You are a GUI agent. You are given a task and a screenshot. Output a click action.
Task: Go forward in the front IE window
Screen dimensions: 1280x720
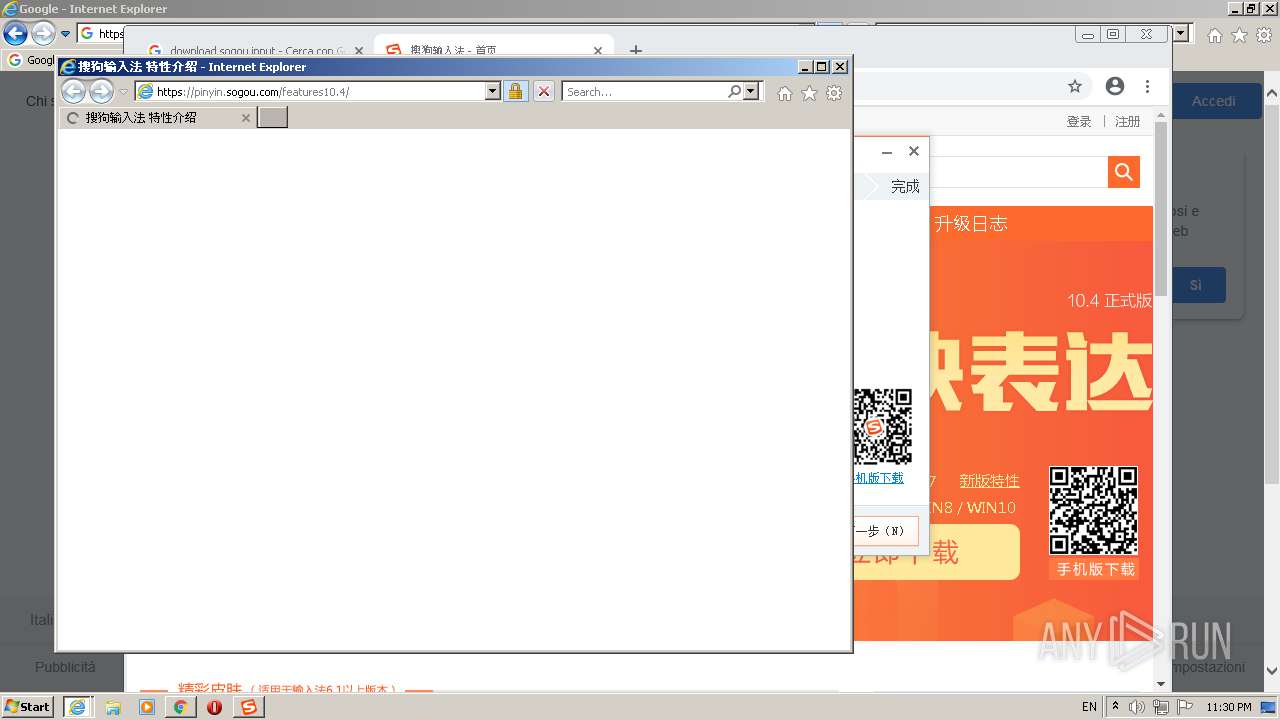click(101, 92)
